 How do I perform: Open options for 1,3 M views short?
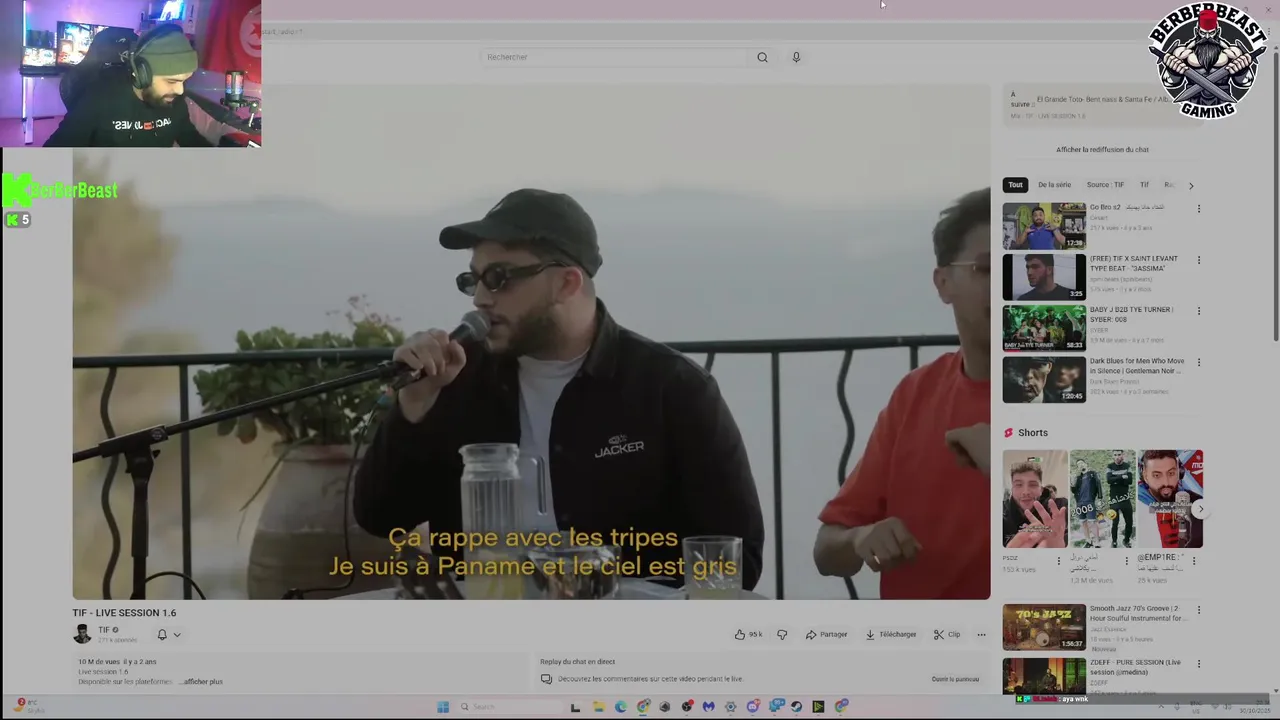[x=1126, y=561]
